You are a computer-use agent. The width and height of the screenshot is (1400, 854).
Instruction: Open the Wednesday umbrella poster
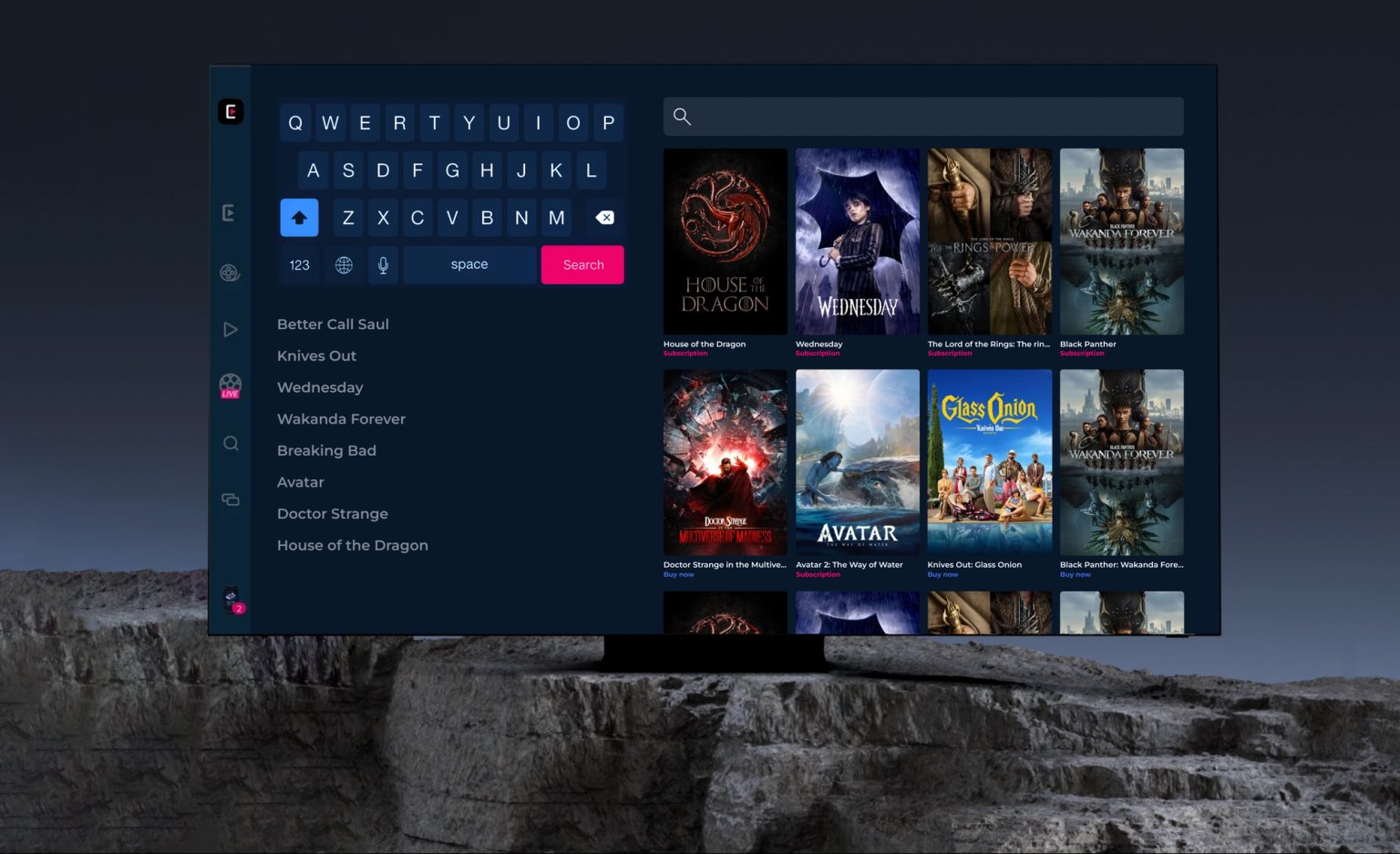click(x=858, y=242)
